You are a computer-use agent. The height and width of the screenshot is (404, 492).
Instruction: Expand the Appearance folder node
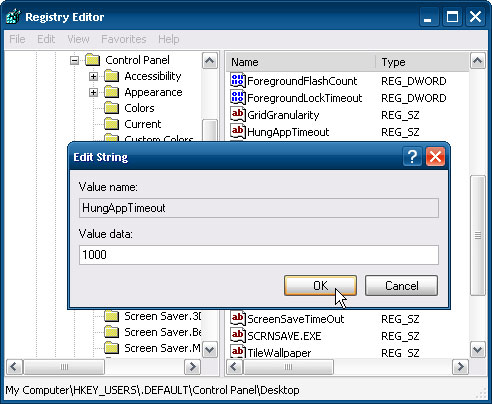tap(94, 92)
